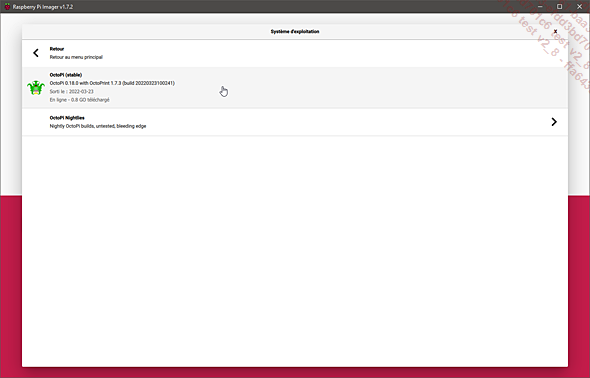Click 'Retour au menu principal' text
This screenshot has height=378, width=590.
(76, 57)
